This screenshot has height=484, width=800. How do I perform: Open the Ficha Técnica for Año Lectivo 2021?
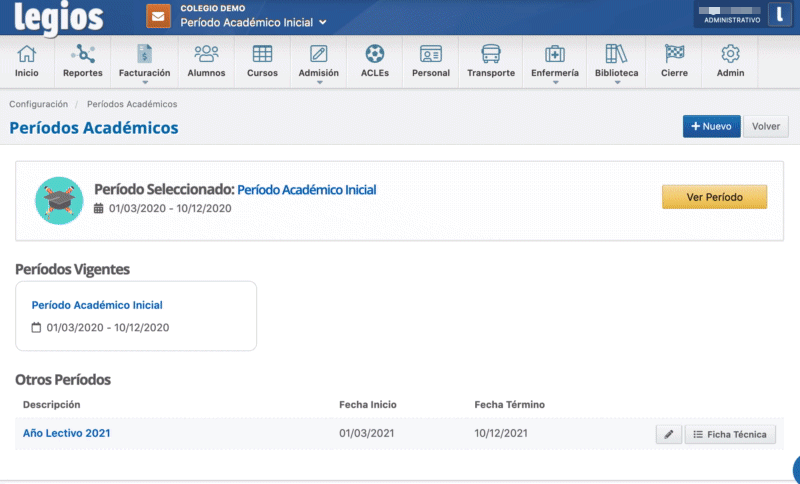coord(730,434)
